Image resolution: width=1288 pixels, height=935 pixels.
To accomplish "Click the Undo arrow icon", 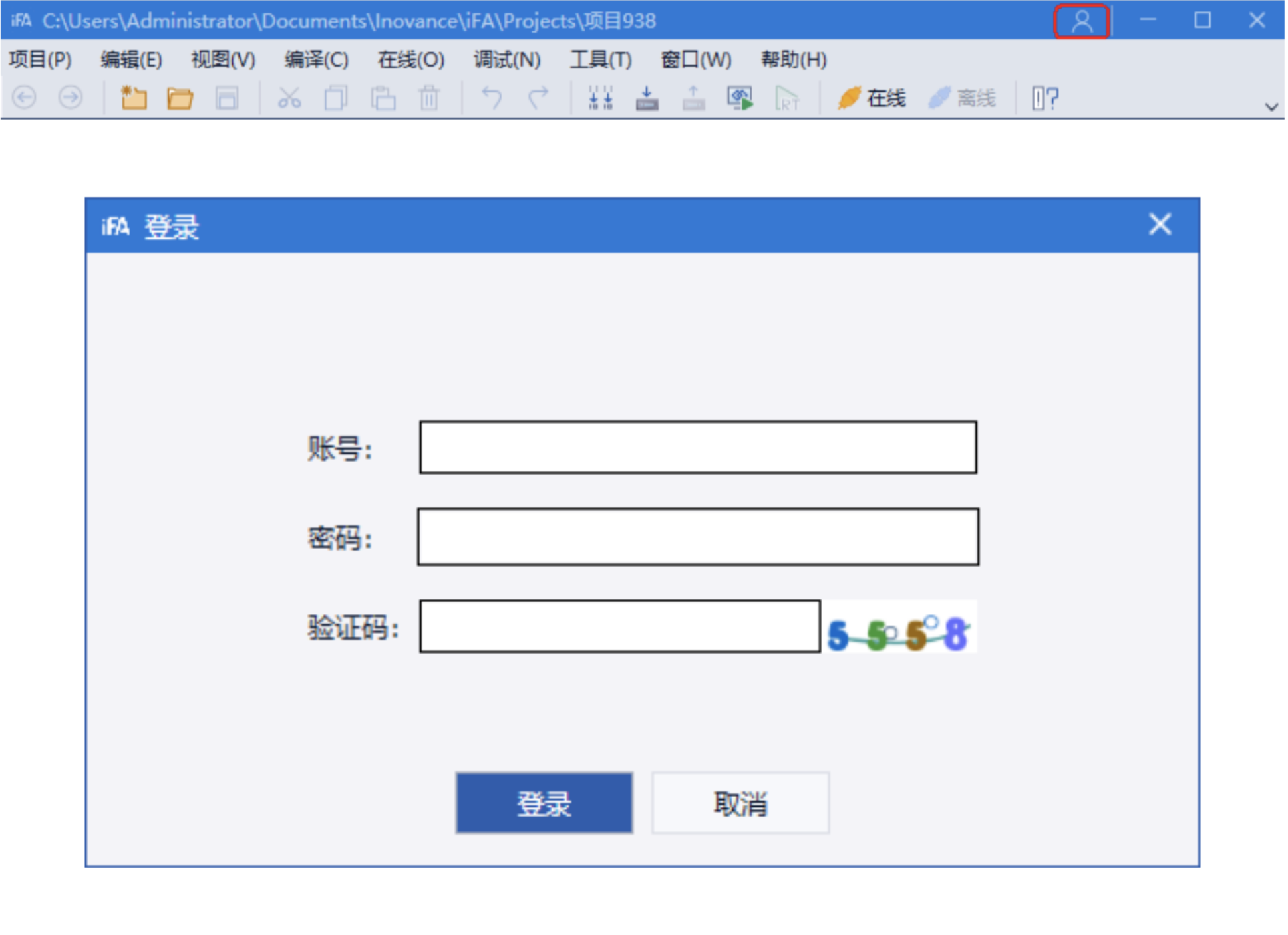I will point(492,98).
